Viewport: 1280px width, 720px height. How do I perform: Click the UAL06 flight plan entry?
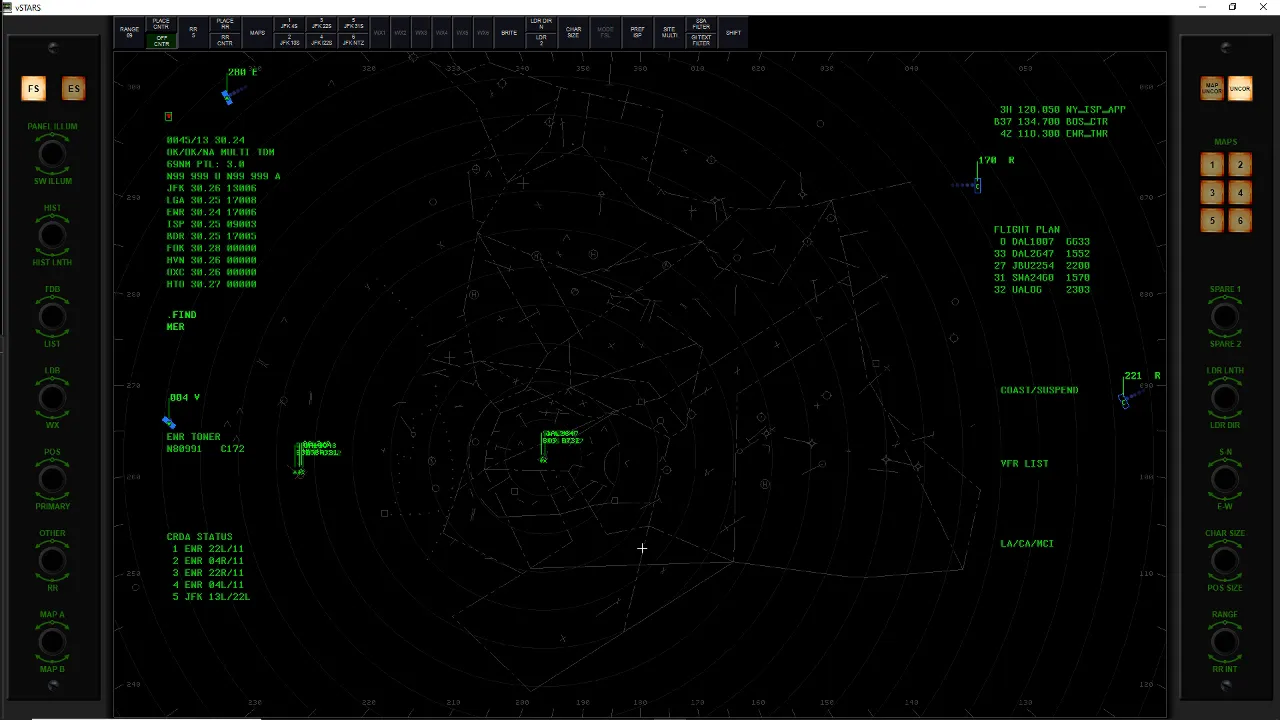[1041, 290]
